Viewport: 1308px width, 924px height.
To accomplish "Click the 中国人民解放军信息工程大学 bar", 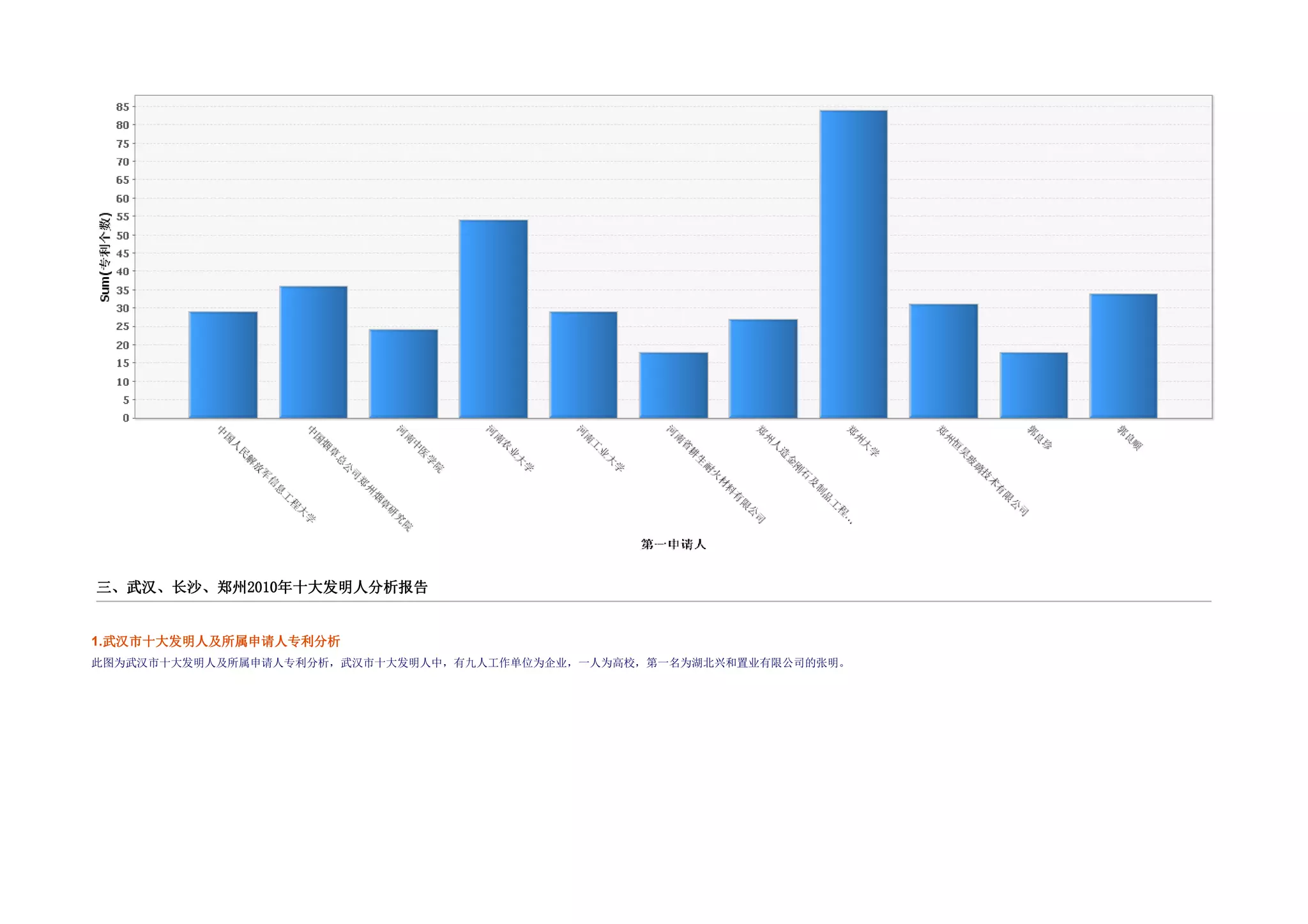I will 223,365.
